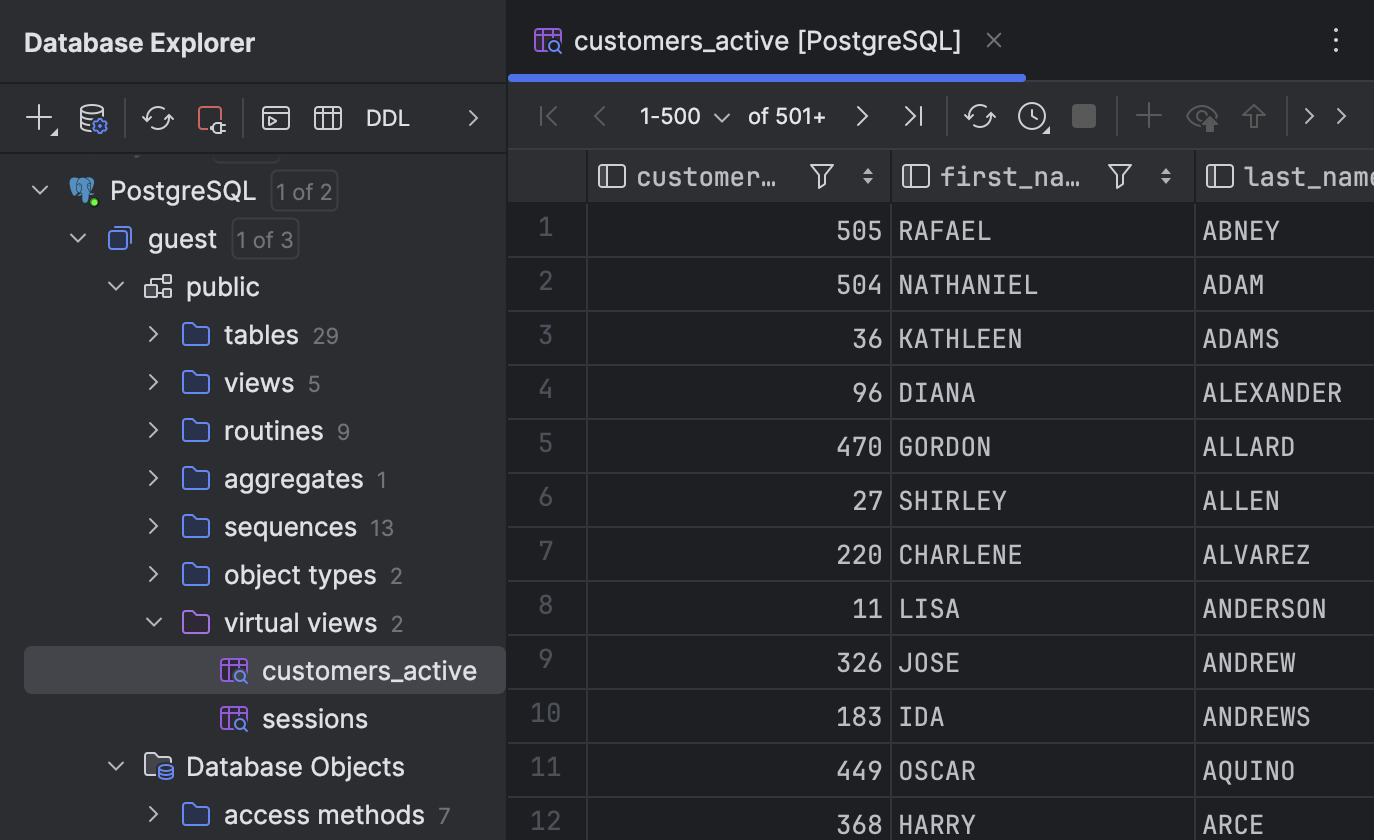
Task: Toggle the filter on customer_id column
Action: [821, 176]
